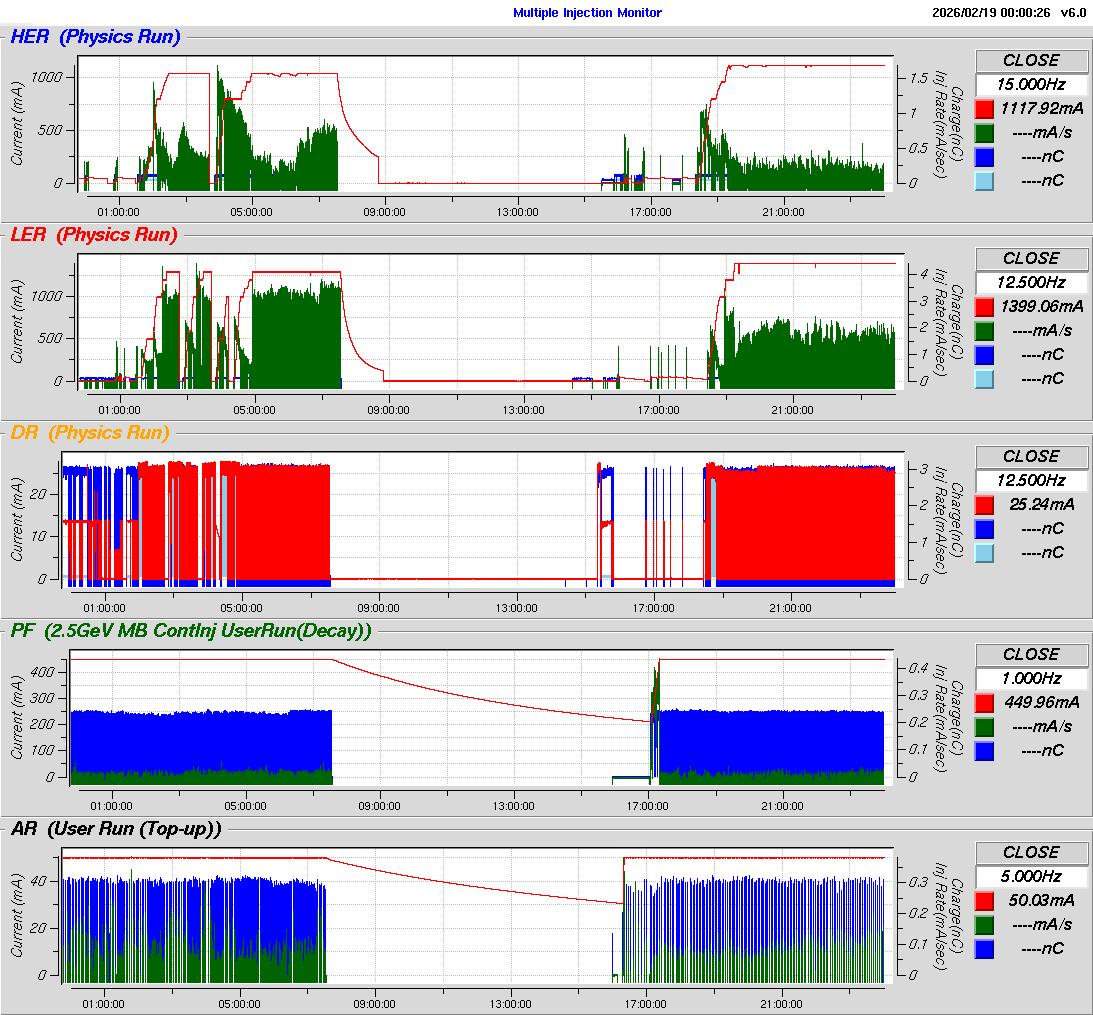Click CLOSE button for PF panel
1093x1015 pixels.
(x=1031, y=655)
